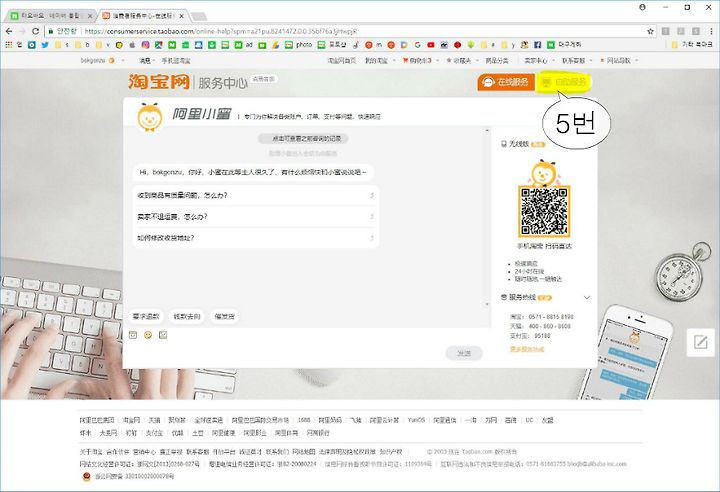The image size is (720, 492).
Task: Open the 关于淘宝 footer link
Action: 91,452
